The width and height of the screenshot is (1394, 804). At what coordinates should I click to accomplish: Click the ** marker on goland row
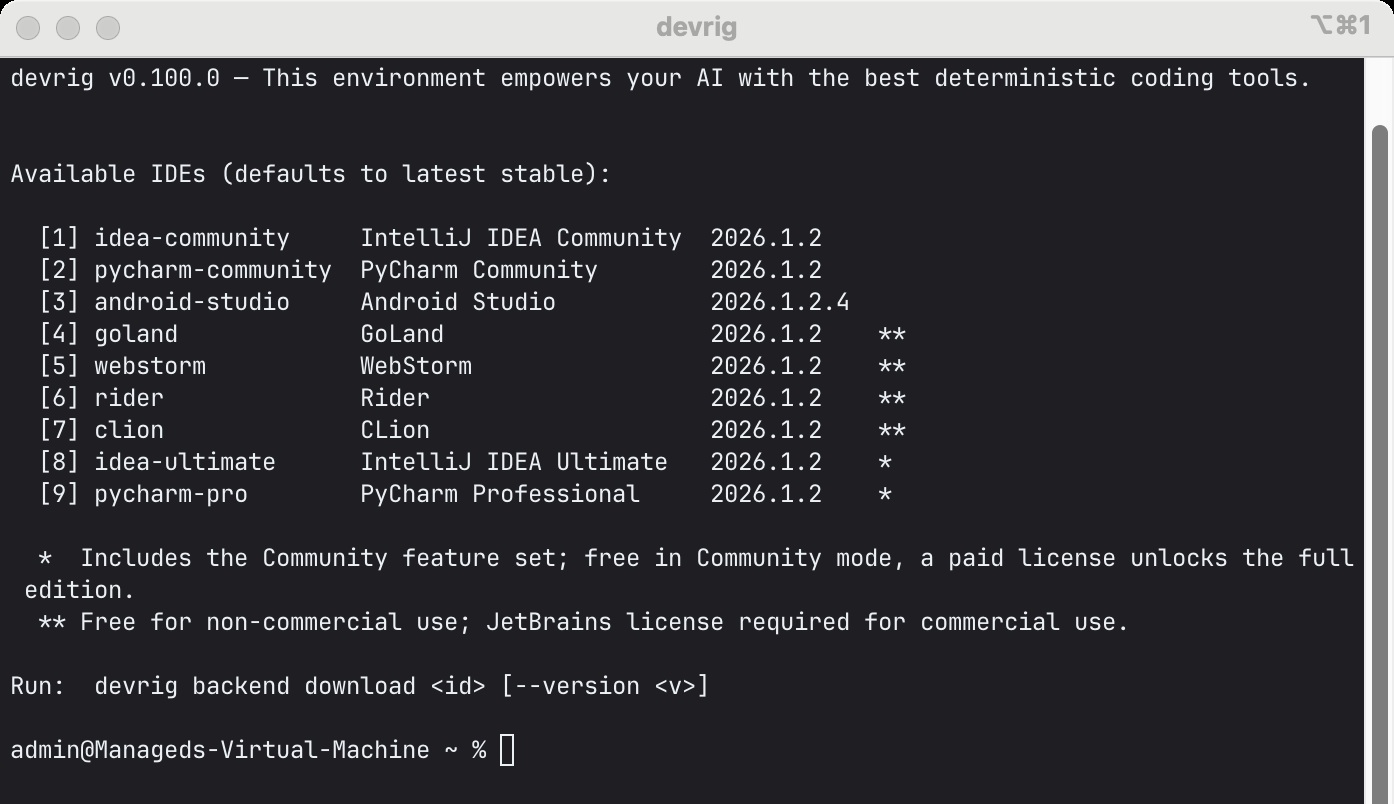click(892, 335)
